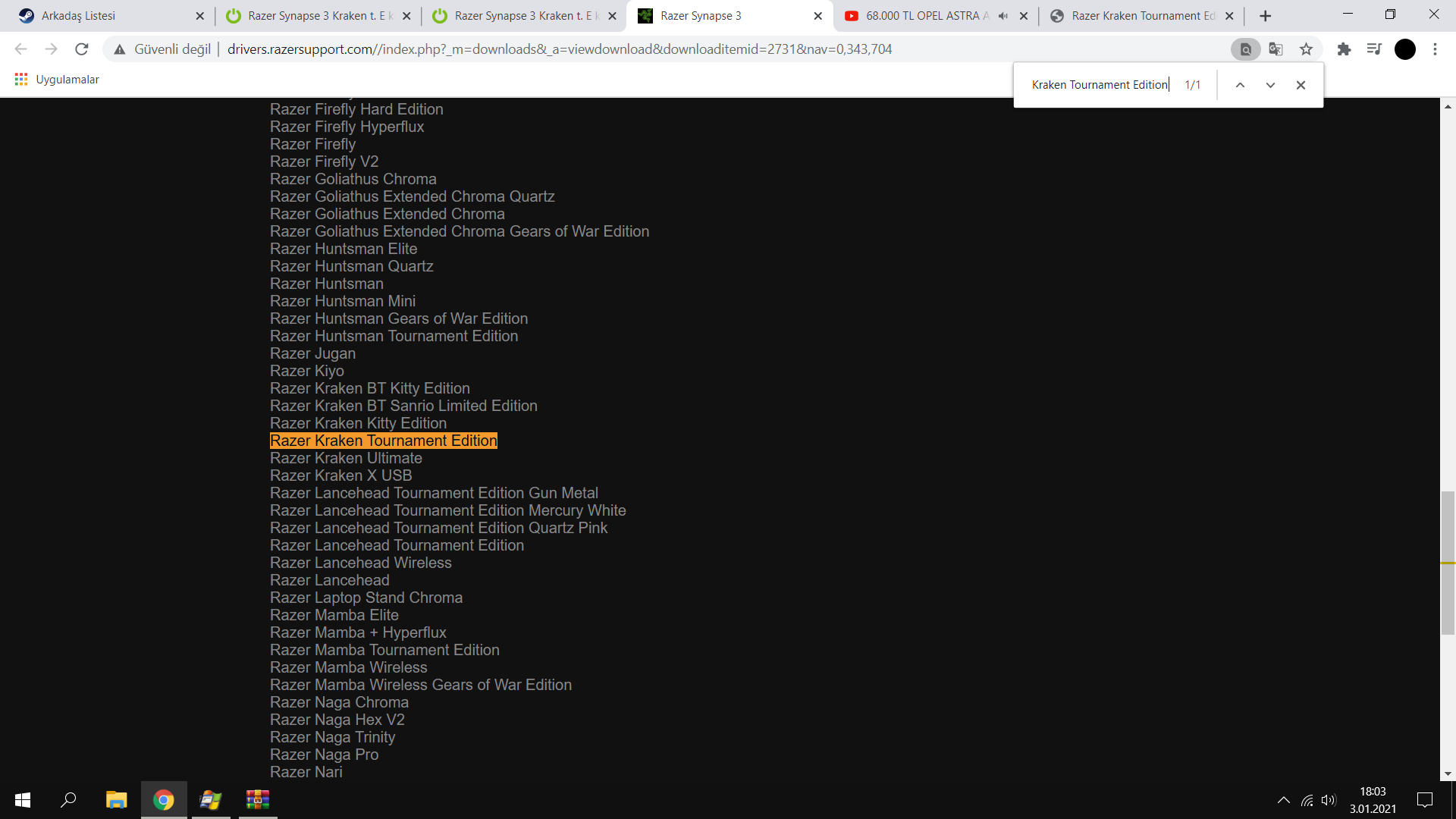The width and height of the screenshot is (1456, 819).
Task: Click the media control icon in toolbar
Action: tap(1374, 49)
